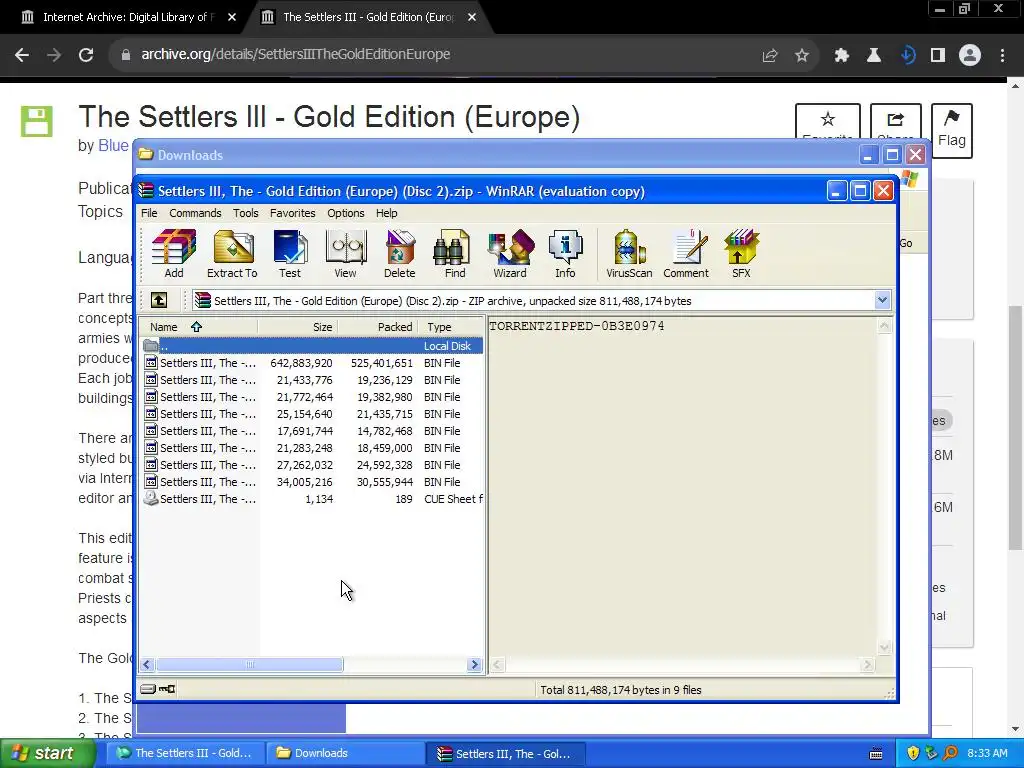Switch to The Settlers III - Gold taskbar button

[x=186, y=753]
